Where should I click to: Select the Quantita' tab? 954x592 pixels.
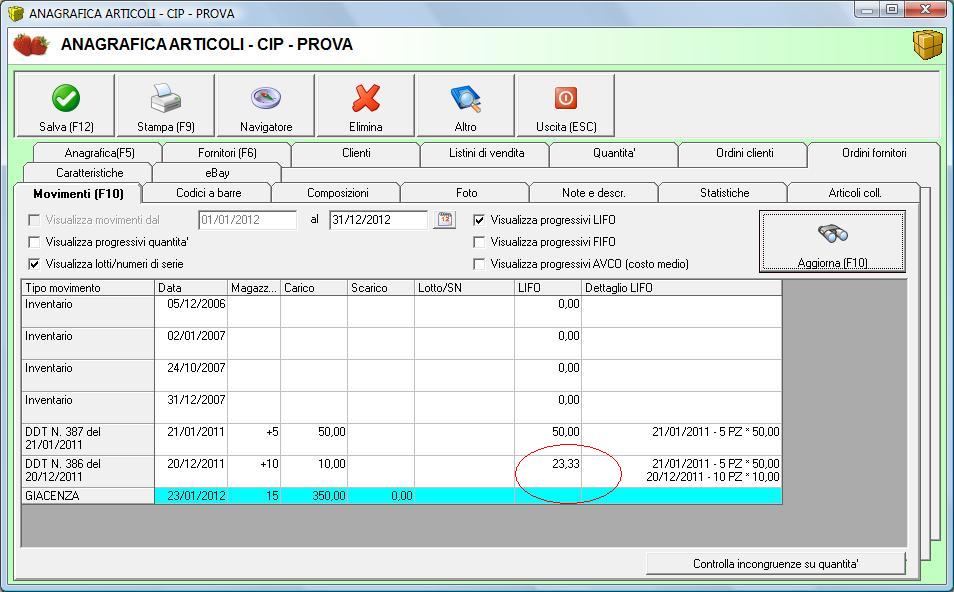614,153
